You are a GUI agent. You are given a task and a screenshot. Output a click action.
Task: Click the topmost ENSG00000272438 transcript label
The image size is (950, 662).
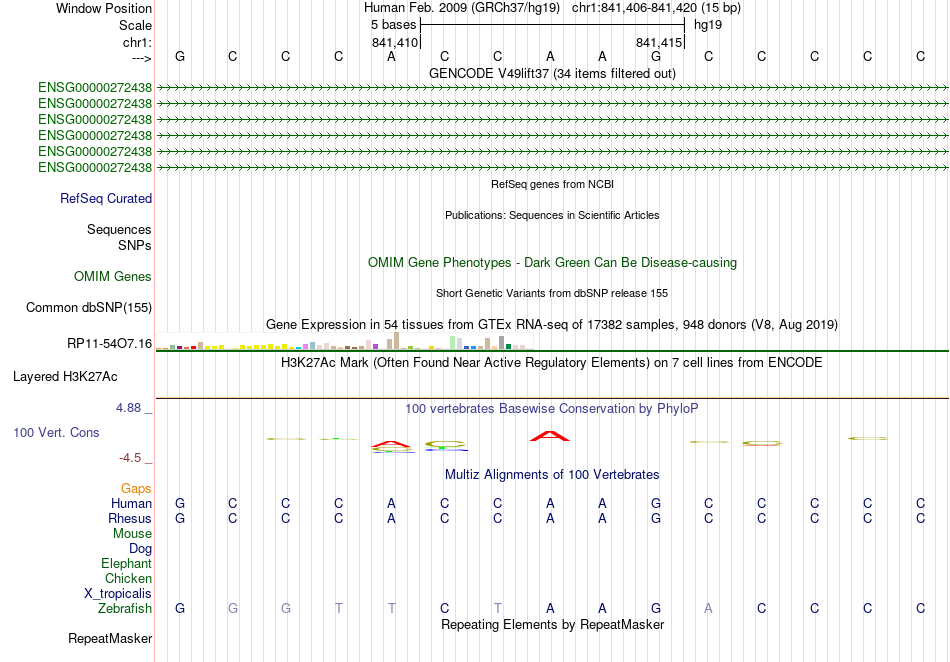coord(95,88)
